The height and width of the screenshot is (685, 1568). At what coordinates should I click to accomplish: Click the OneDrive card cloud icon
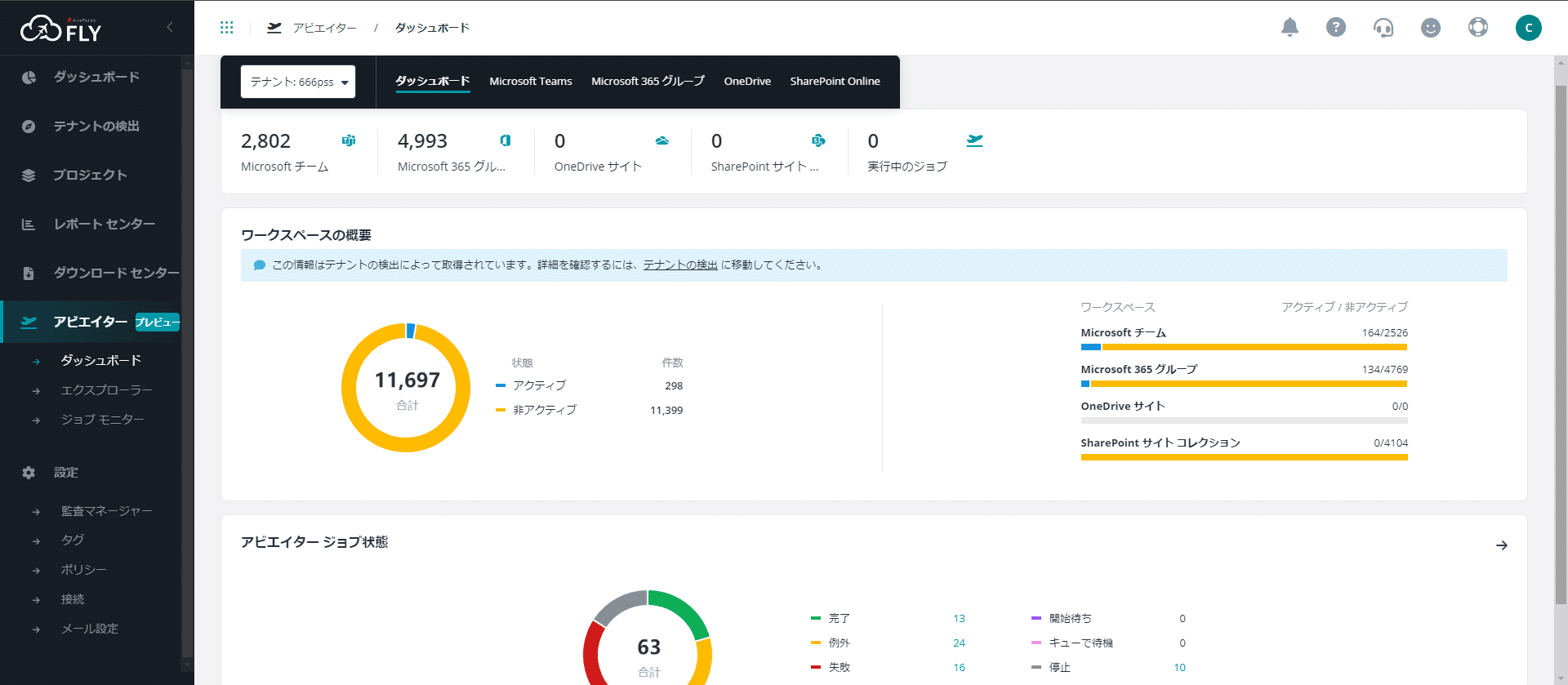tap(662, 140)
